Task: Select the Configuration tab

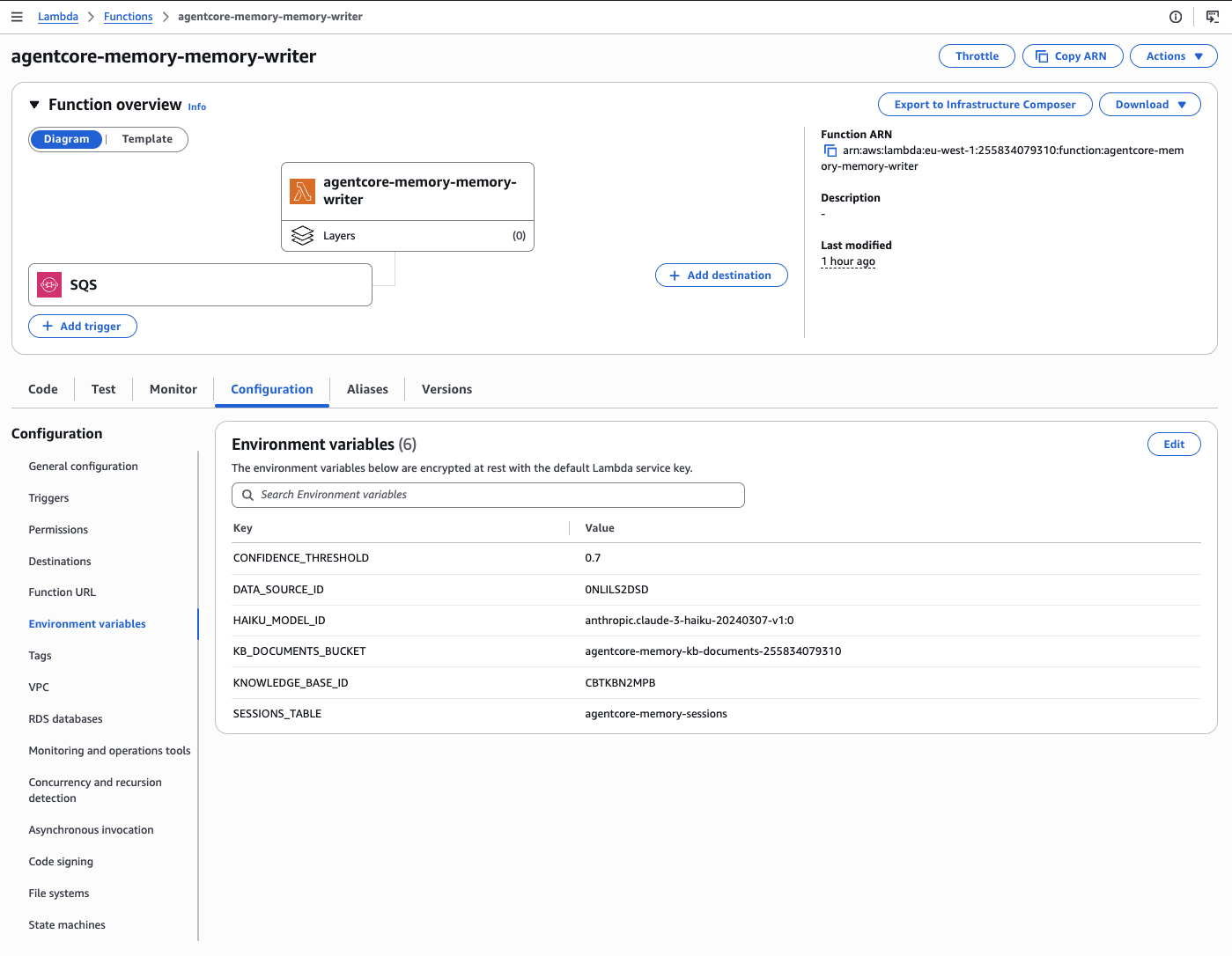Action: pyautogui.click(x=272, y=389)
